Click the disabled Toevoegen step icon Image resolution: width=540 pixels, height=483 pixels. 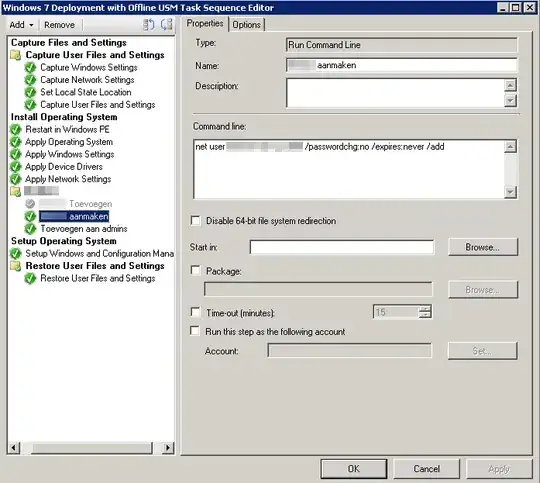[x=30, y=204]
